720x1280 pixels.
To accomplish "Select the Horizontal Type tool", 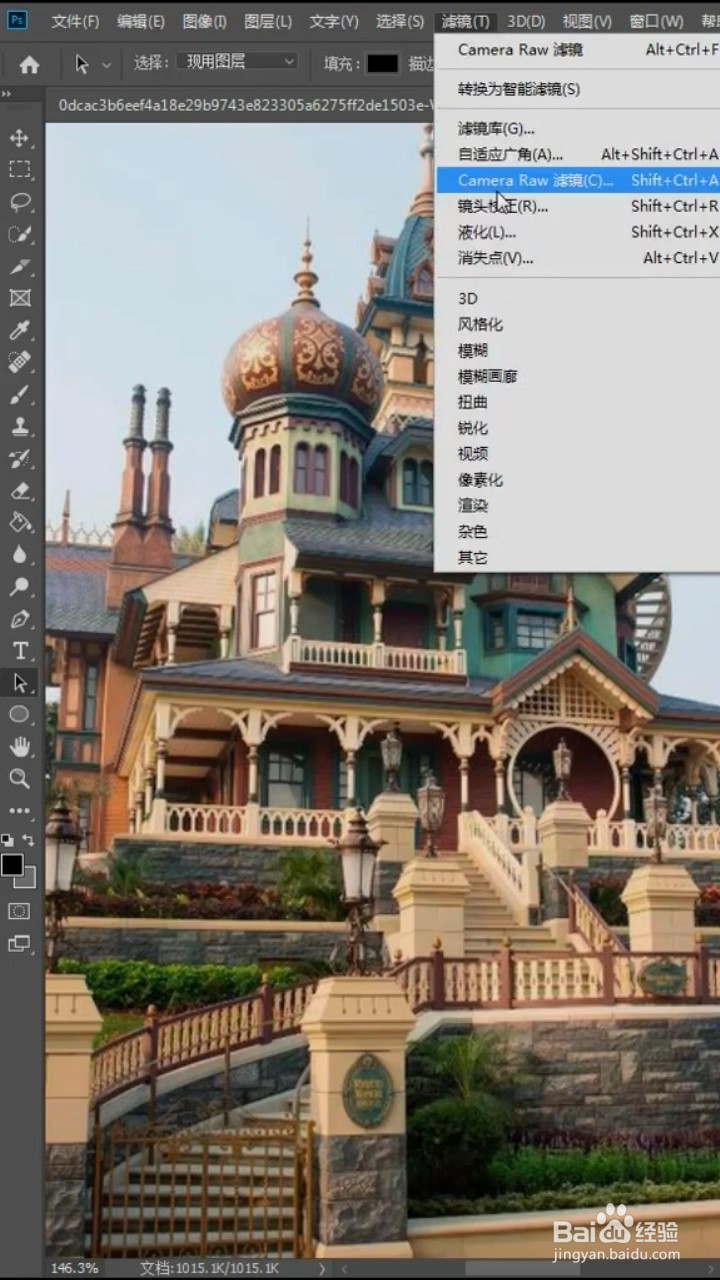I will [x=20, y=650].
